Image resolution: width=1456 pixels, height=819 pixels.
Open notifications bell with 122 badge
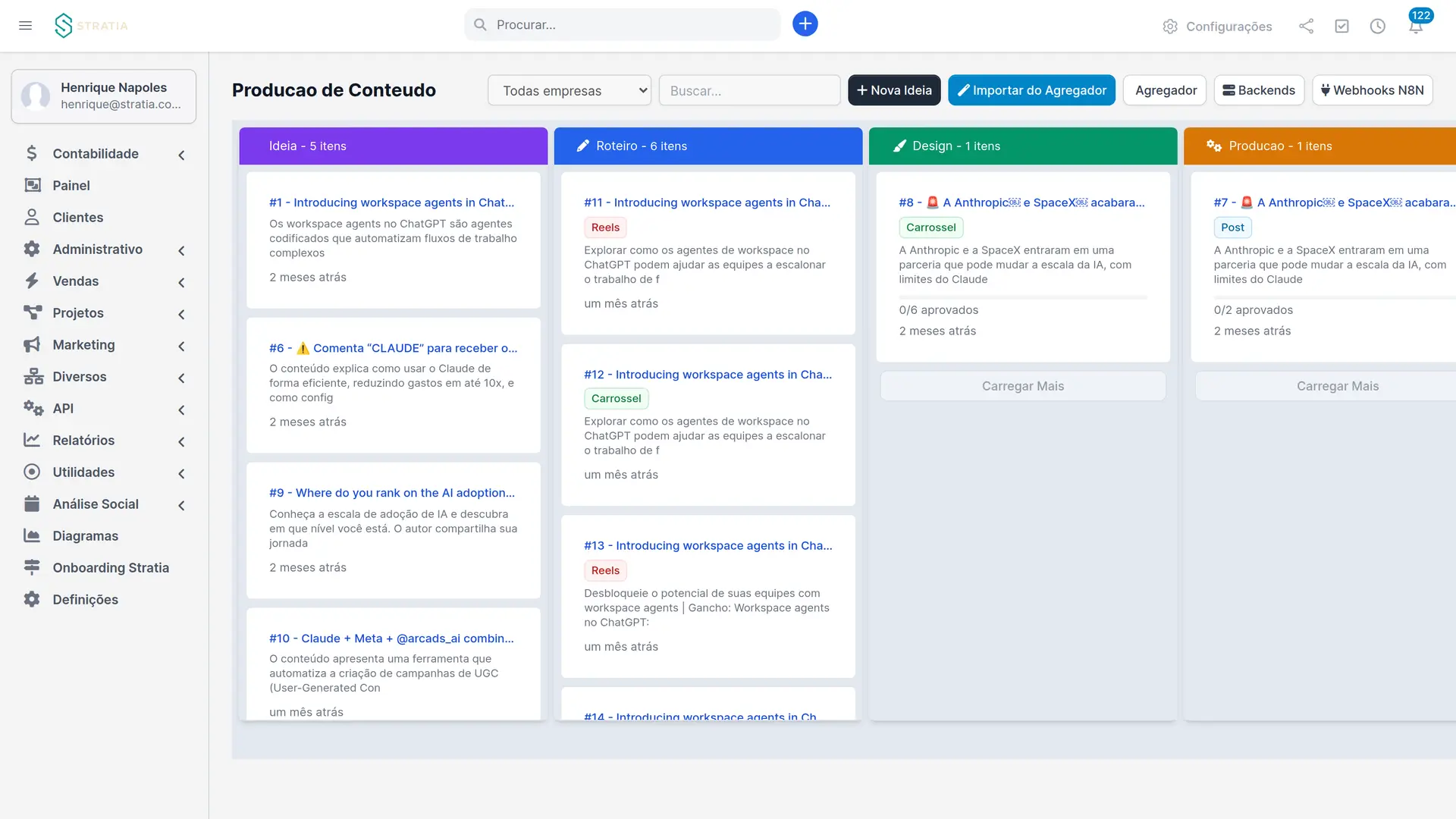(1416, 27)
